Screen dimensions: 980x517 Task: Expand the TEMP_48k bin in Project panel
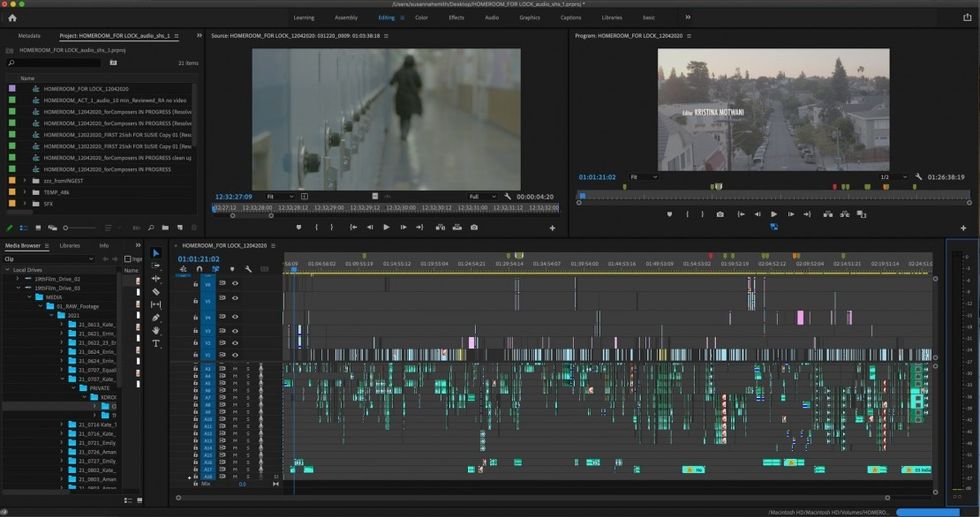(x=25, y=192)
